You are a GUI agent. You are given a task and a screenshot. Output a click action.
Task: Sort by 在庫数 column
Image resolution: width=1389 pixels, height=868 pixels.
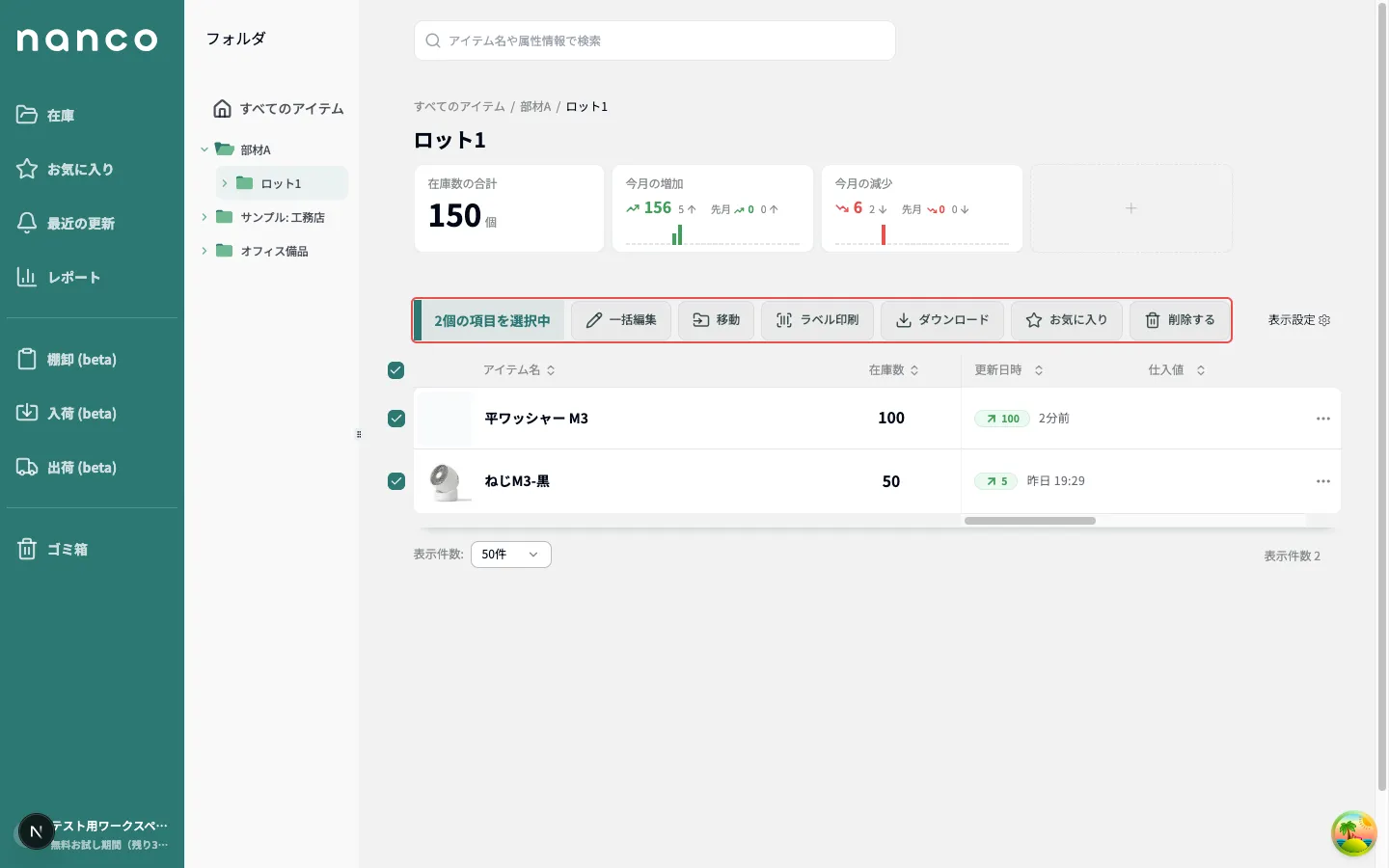pos(893,370)
